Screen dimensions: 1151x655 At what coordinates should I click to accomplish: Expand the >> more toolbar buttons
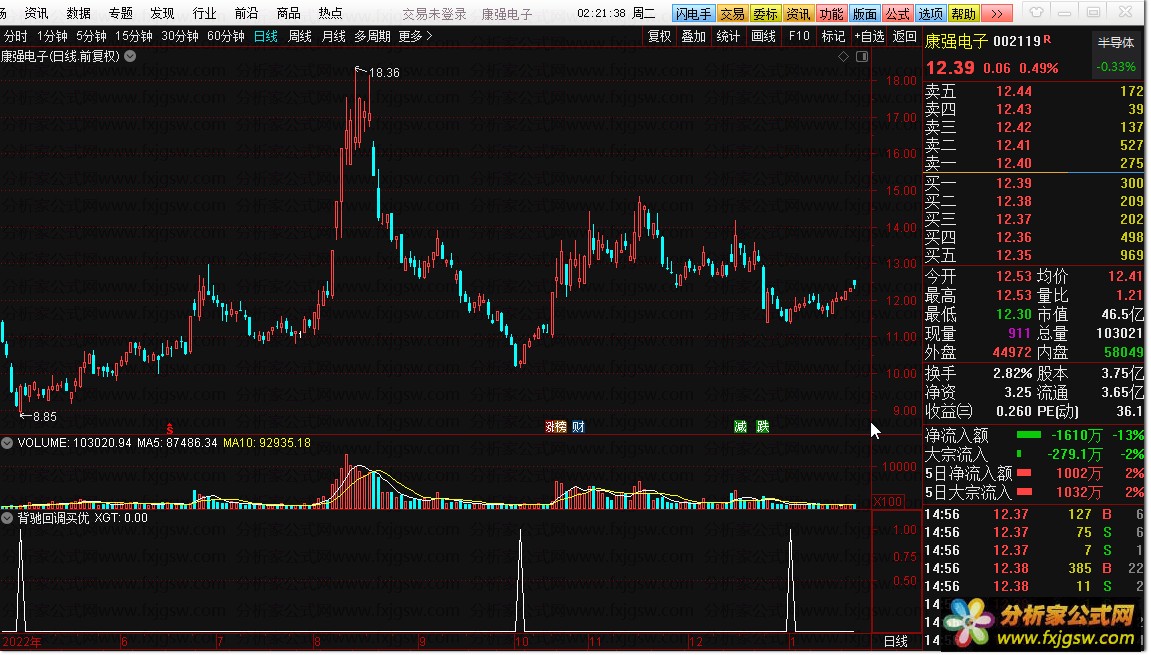coord(997,13)
